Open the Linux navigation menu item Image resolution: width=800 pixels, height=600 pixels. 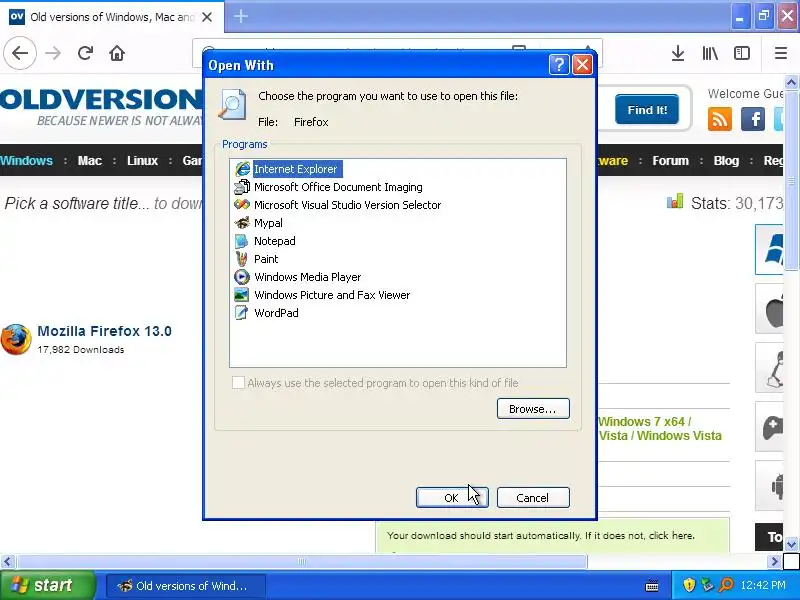tap(142, 161)
